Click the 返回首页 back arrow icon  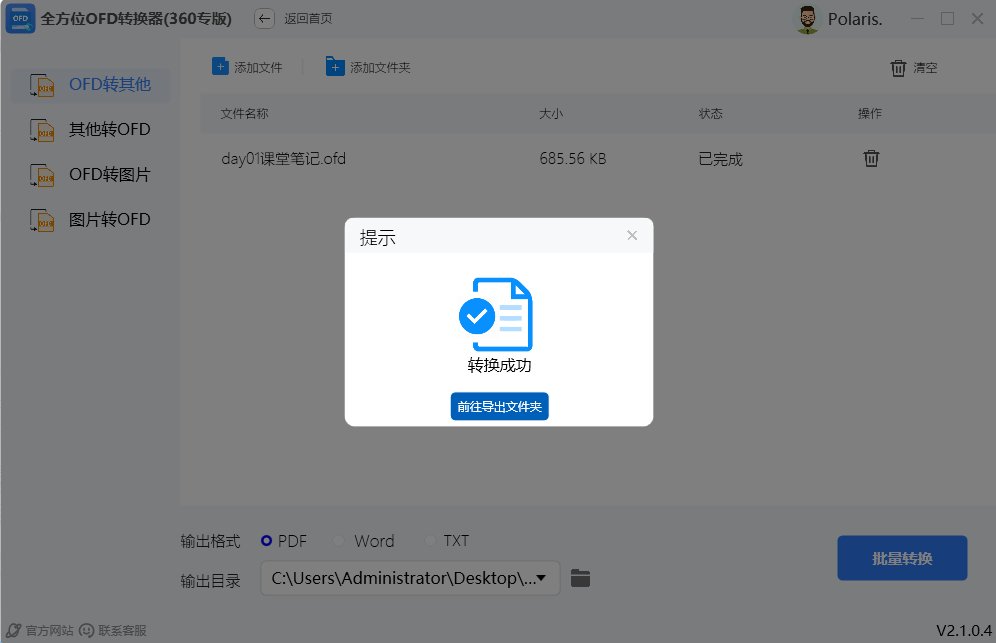pos(263,18)
